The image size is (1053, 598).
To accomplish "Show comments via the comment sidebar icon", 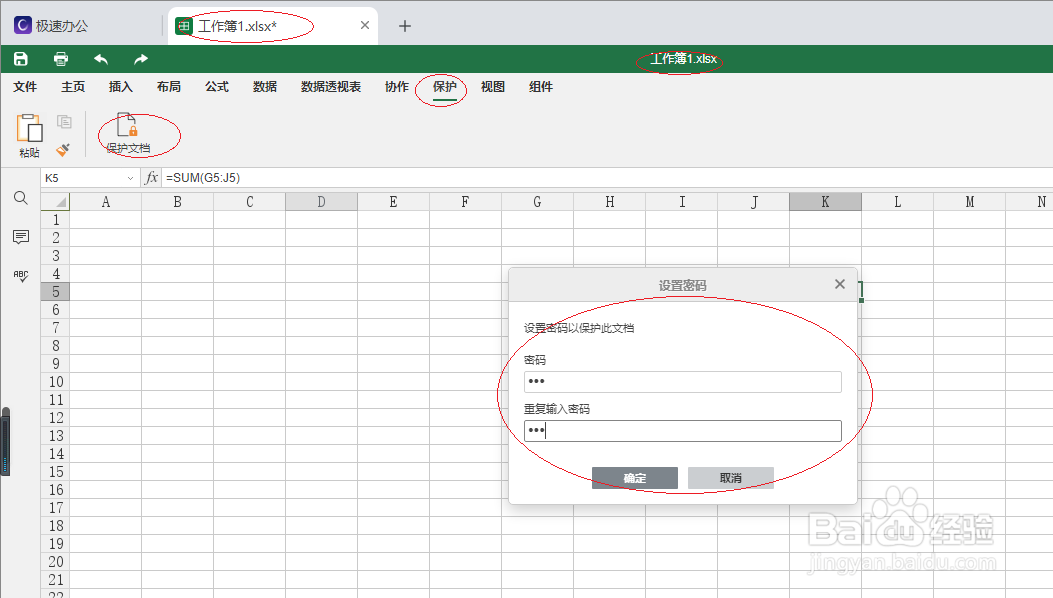I will tap(20, 237).
